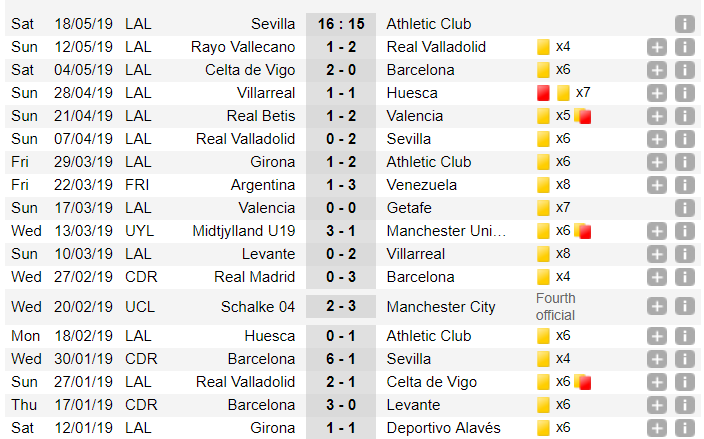Expand the Argentina vs Venezuela friendly
The image size is (704, 439).
tap(656, 185)
